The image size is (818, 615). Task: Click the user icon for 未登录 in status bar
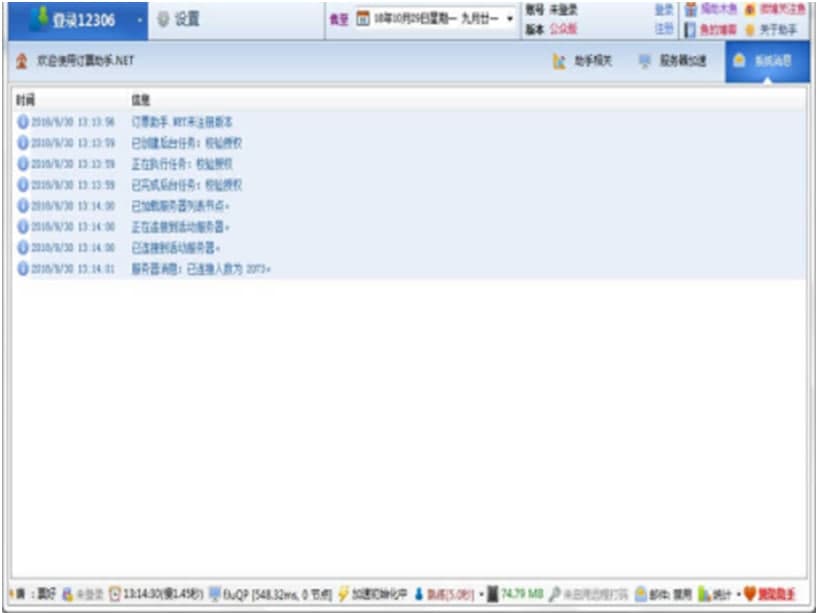point(67,594)
